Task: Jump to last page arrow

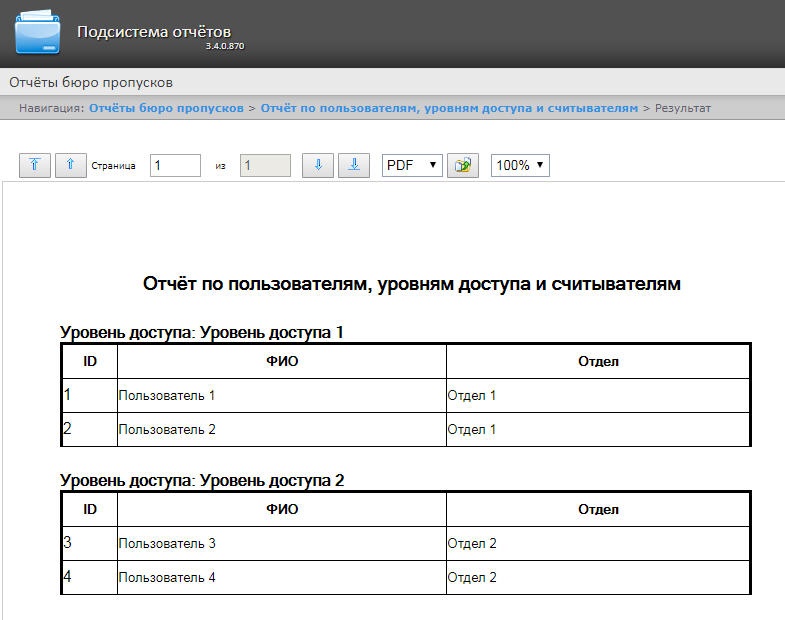Action: click(354, 165)
